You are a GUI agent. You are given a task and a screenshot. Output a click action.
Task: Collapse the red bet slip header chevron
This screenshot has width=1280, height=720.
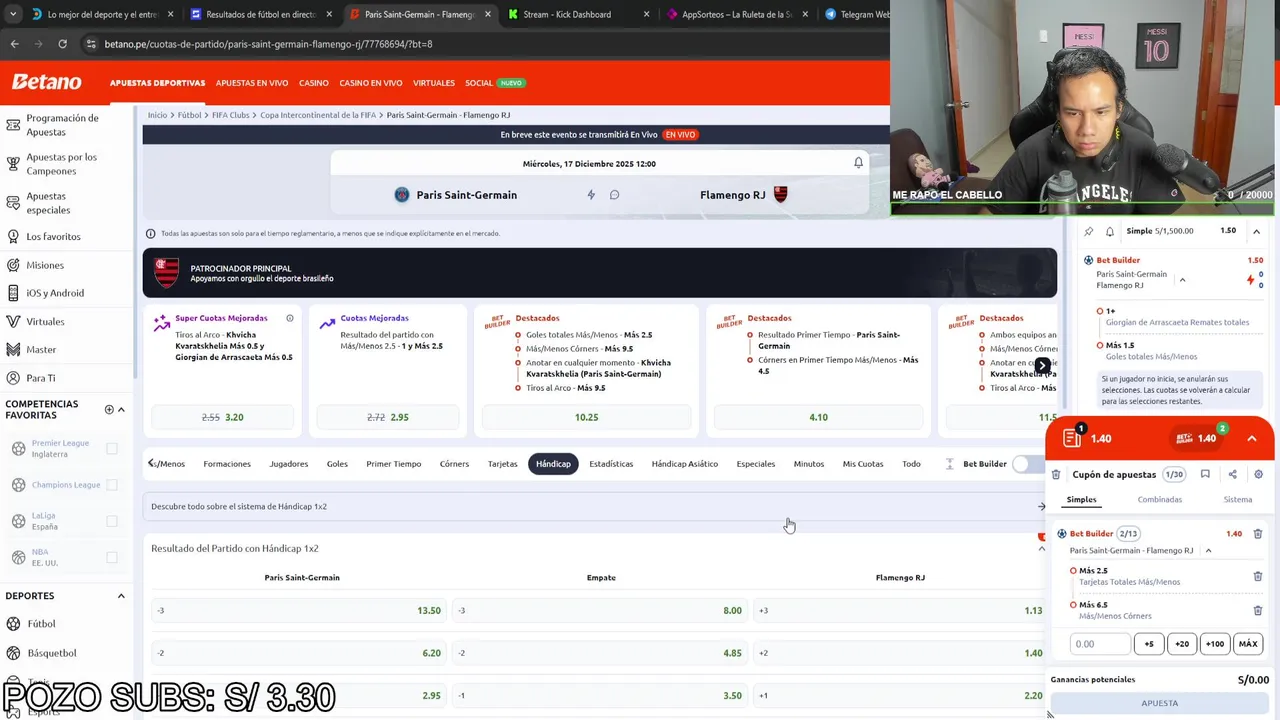[x=1251, y=438]
